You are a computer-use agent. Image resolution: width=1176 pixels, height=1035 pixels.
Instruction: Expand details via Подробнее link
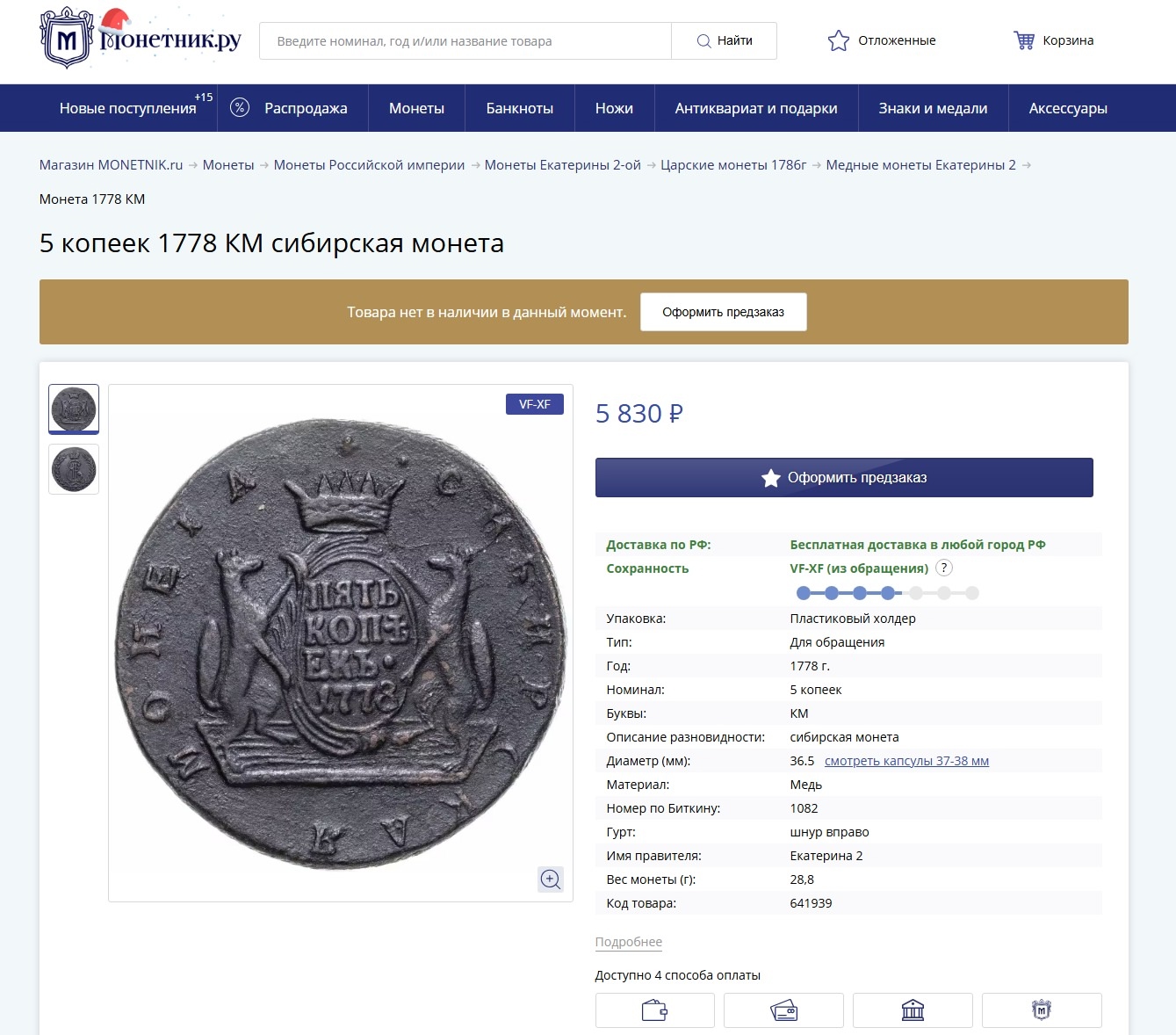629,942
